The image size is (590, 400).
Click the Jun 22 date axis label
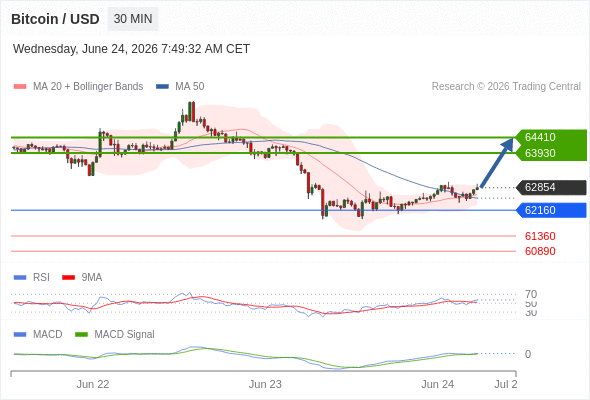tap(93, 384)
